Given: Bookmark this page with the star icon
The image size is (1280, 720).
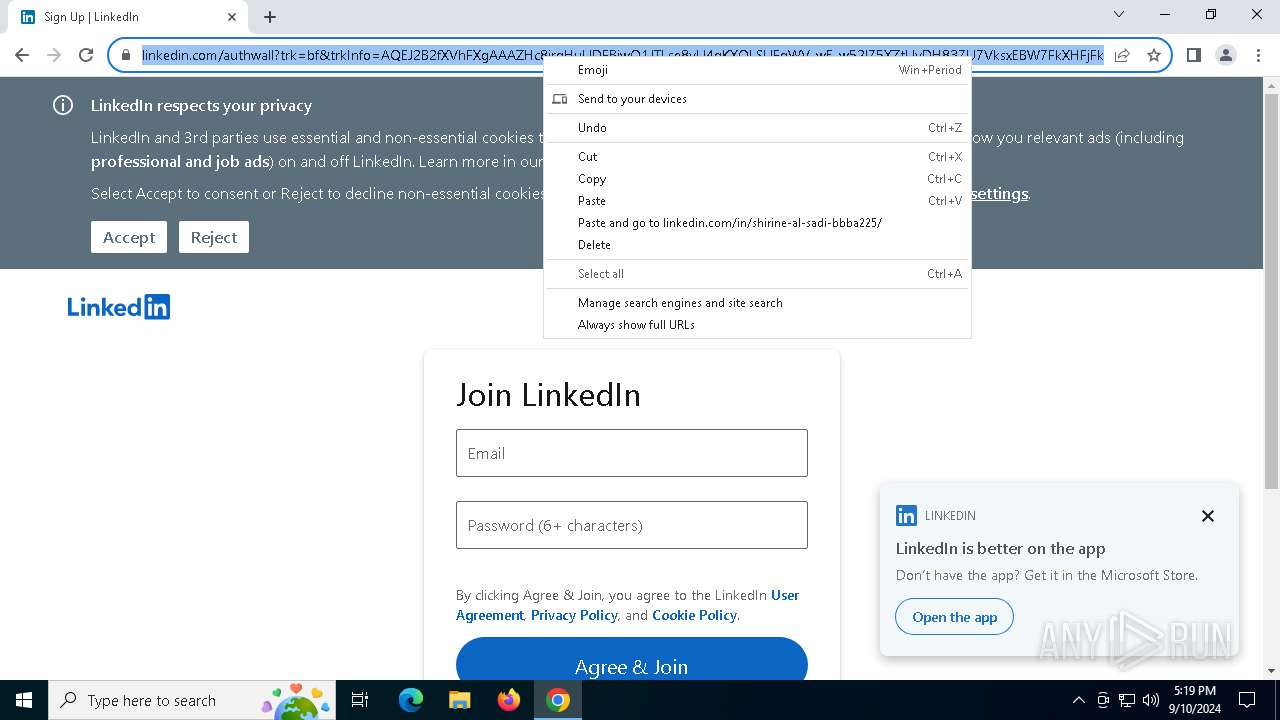Looking at the screenshot, I should [x=1154, y=55].
